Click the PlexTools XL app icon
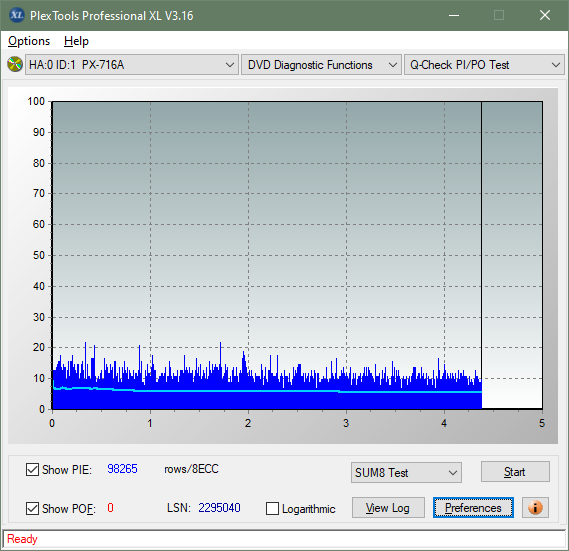This screenshot has height=551, width=569. 17,15
